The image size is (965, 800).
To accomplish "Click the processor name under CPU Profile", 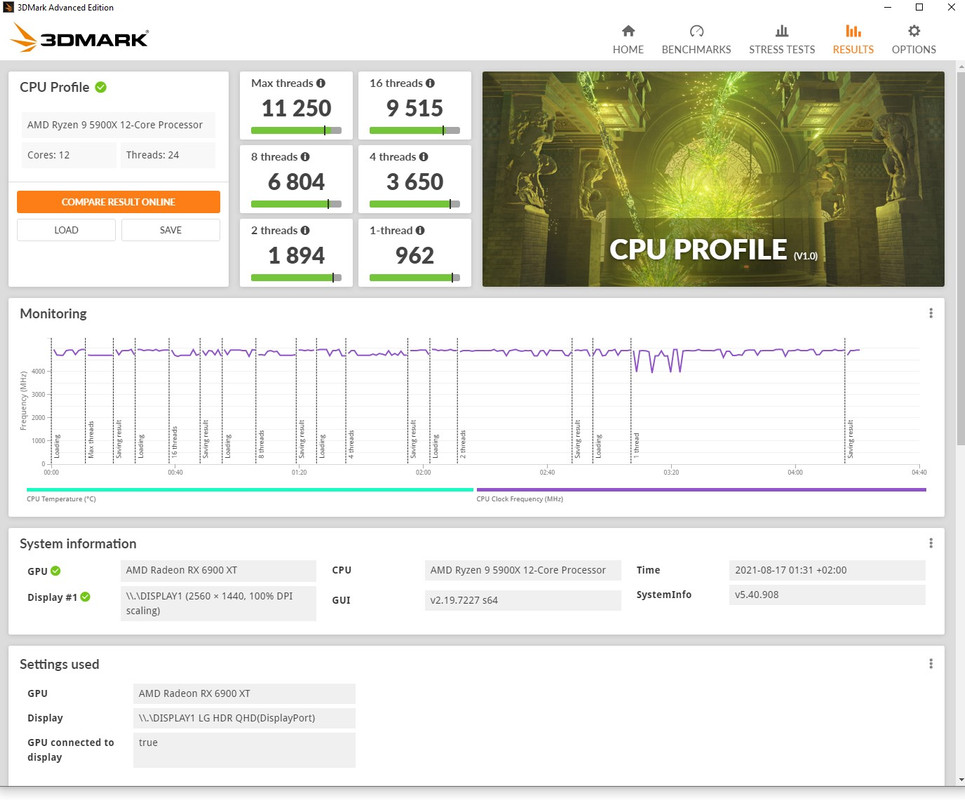I will tap(118, 124).
